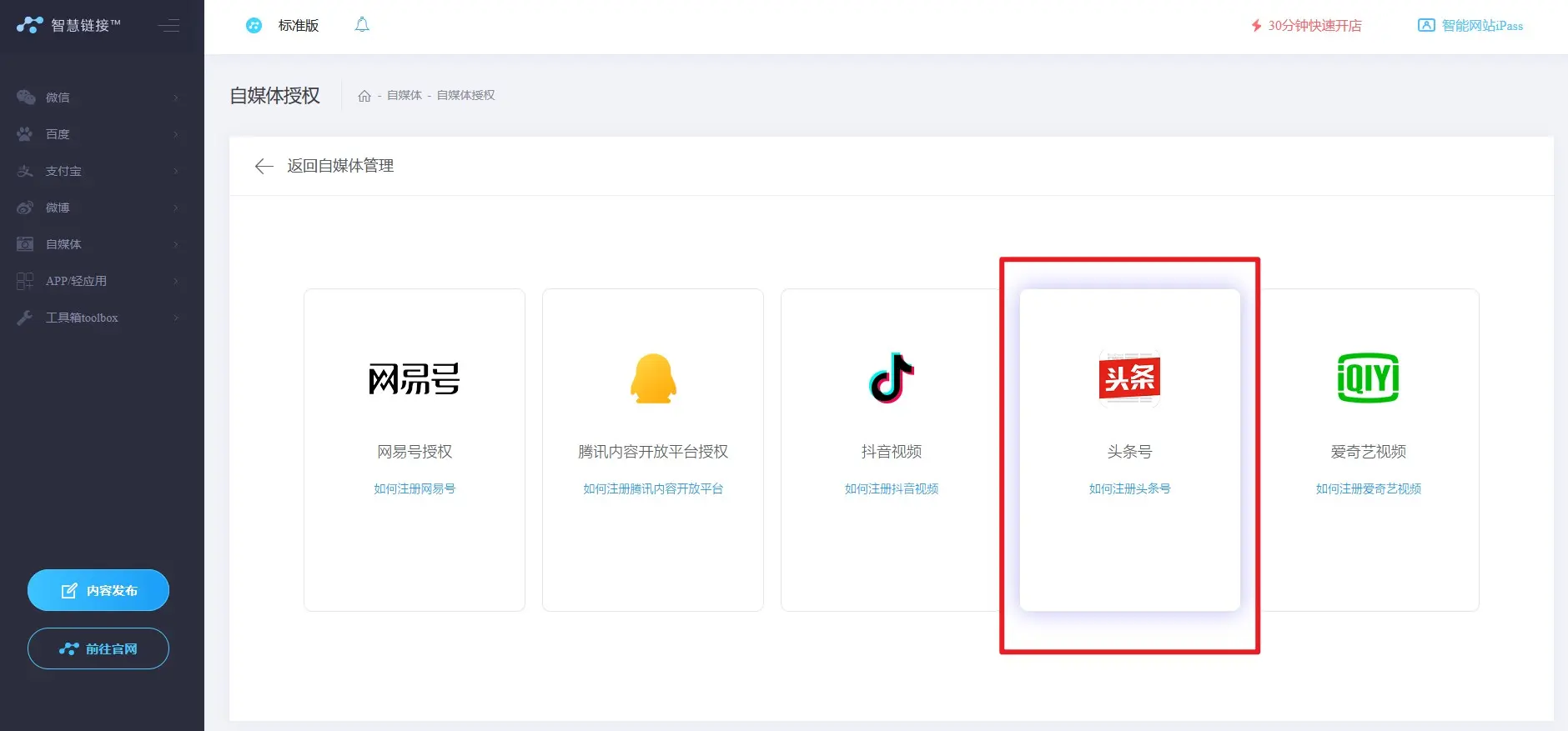The height and width of the screenshot is (731, 1568).
Task: Open the 如何注册腾讯内容开放平台 link
Action: (653, 488)
